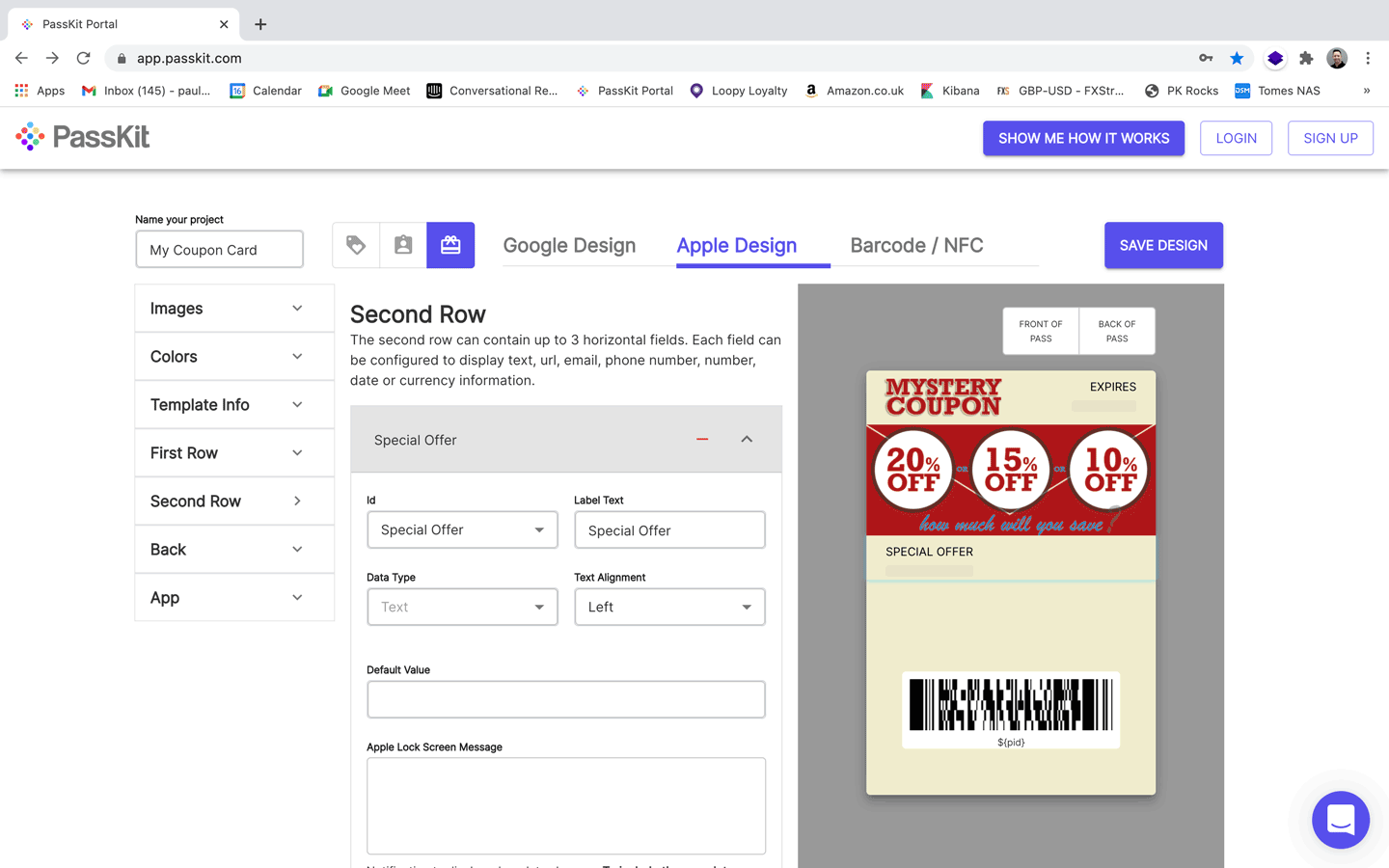
Task: Open the Apps bookmarks shortcut
Action: click(40, 91)
